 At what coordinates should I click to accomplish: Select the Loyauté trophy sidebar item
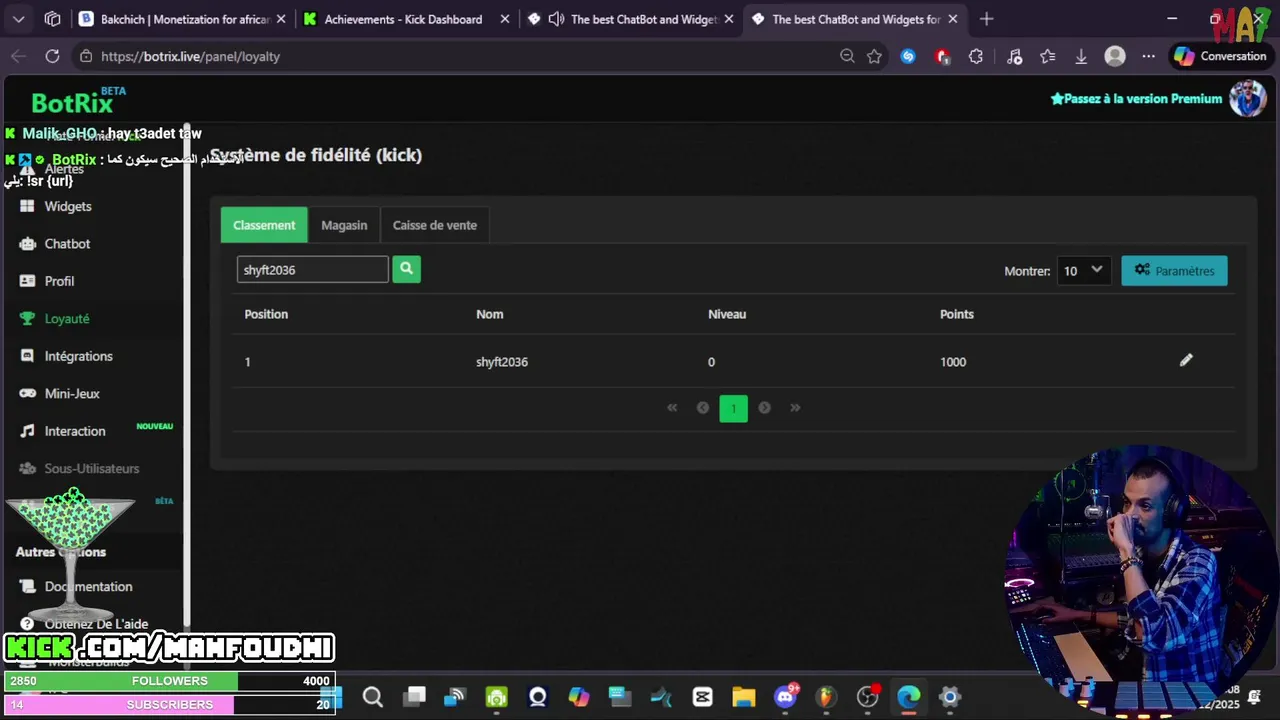(67, 319)
